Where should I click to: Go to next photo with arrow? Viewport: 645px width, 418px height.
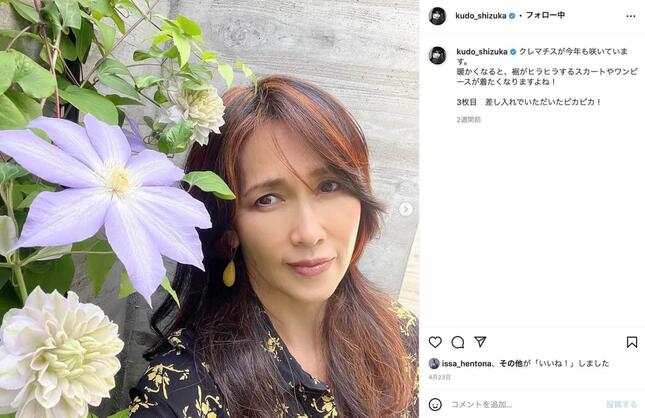[406, 209]
